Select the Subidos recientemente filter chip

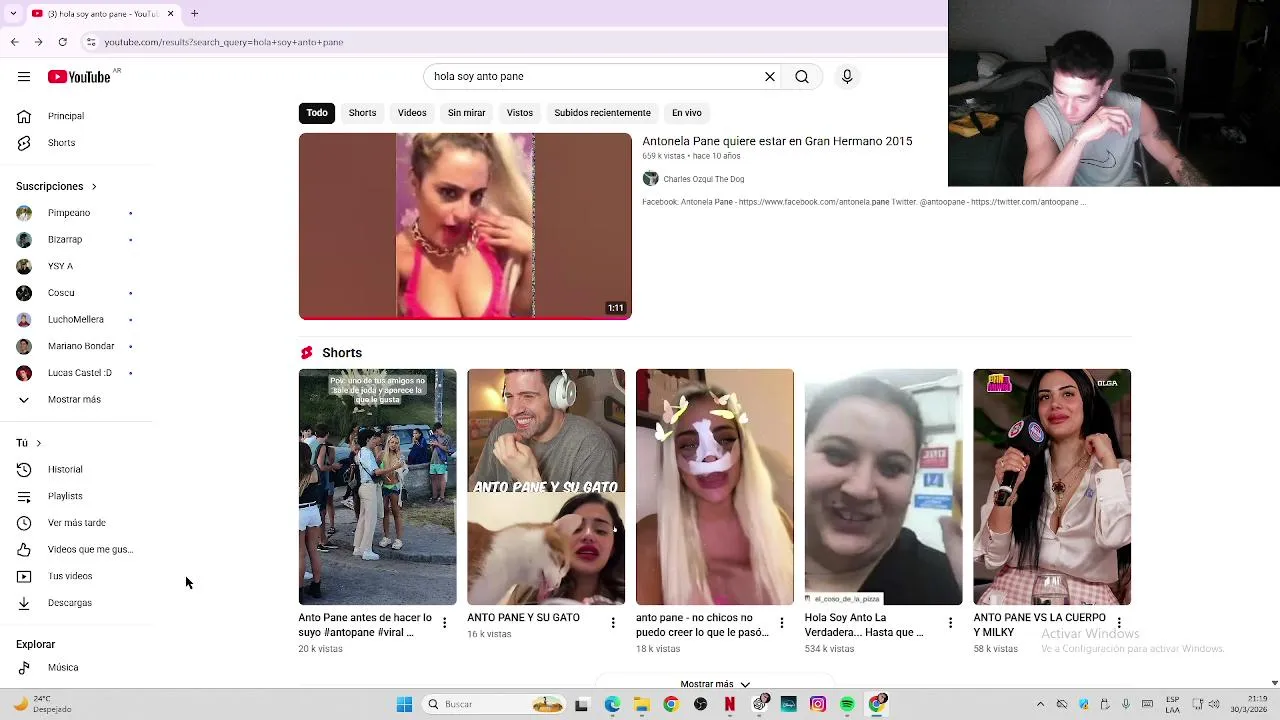(x=602, y=113)
